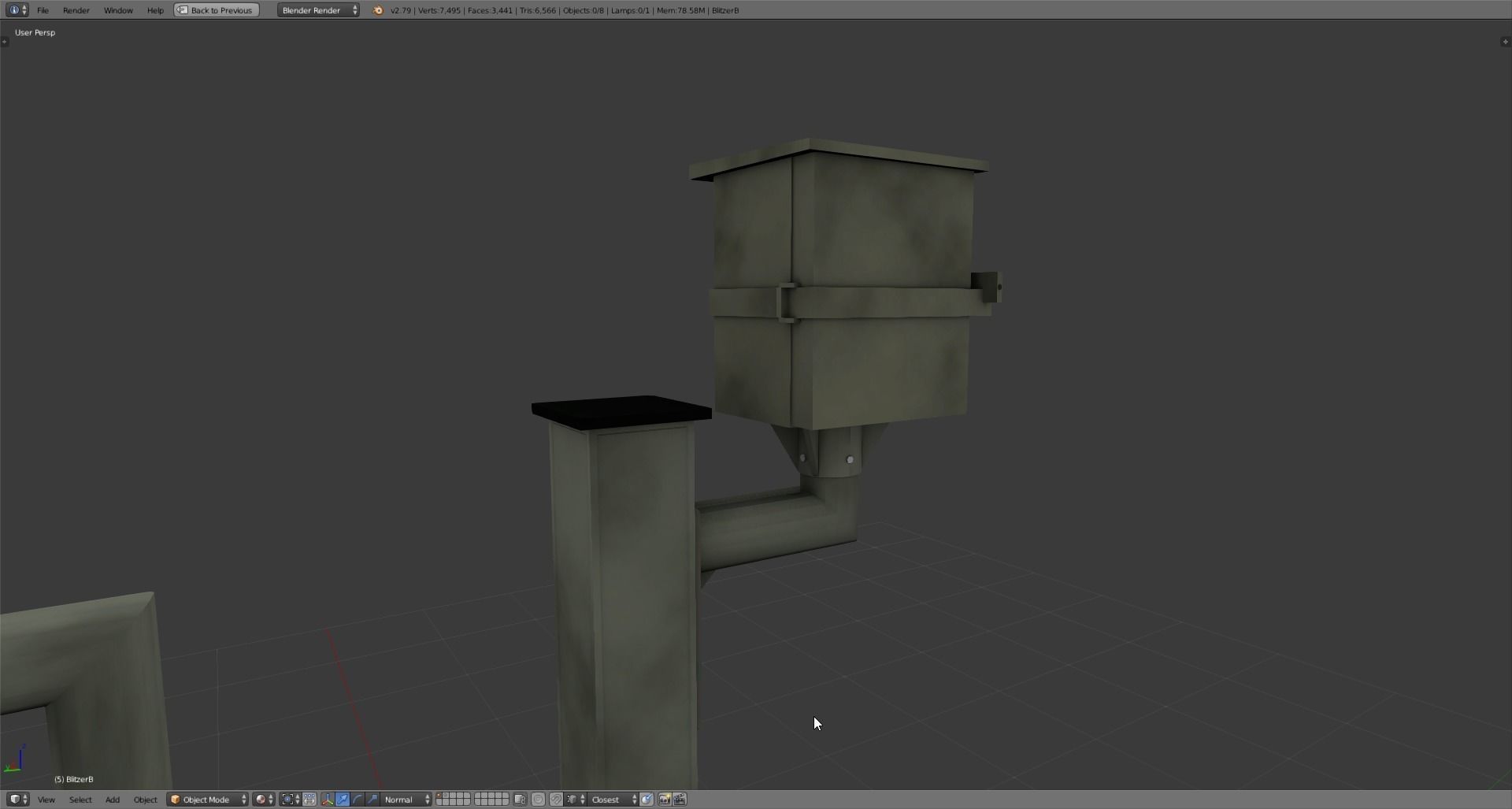Open the pivot point dropdown
The height and width of the screenshot is (809, 1512).
pos(291,800)
